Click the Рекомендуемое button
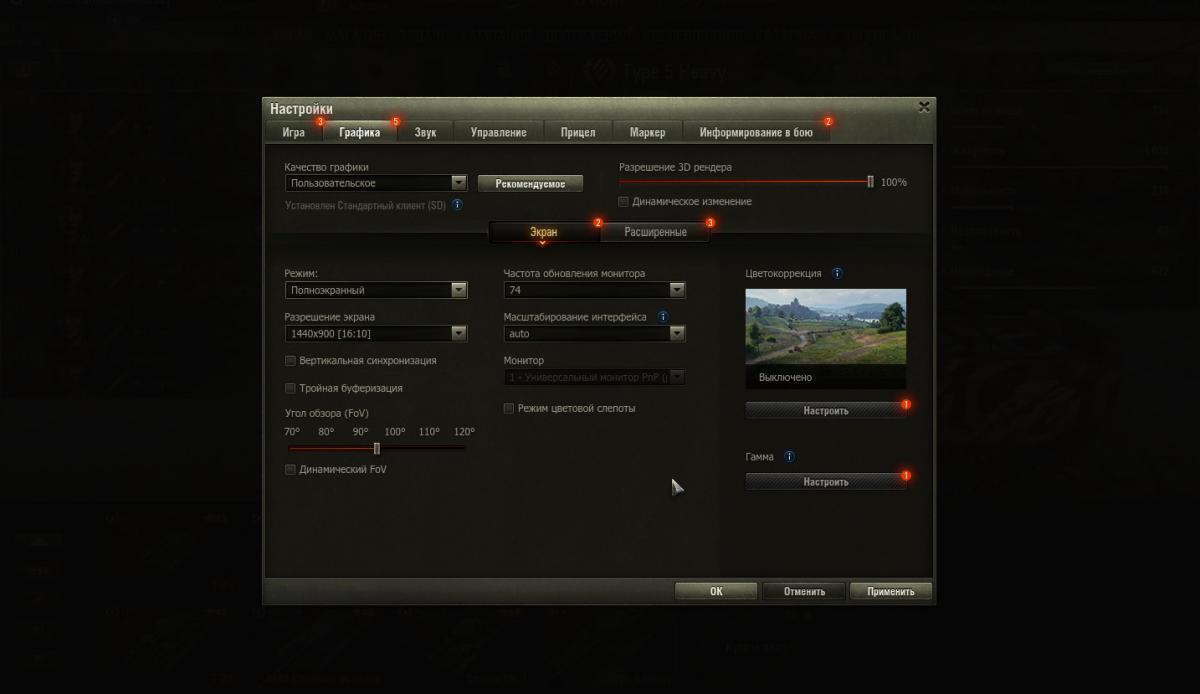This screenshot has width=1200, height=694. (x=530, y=184)
